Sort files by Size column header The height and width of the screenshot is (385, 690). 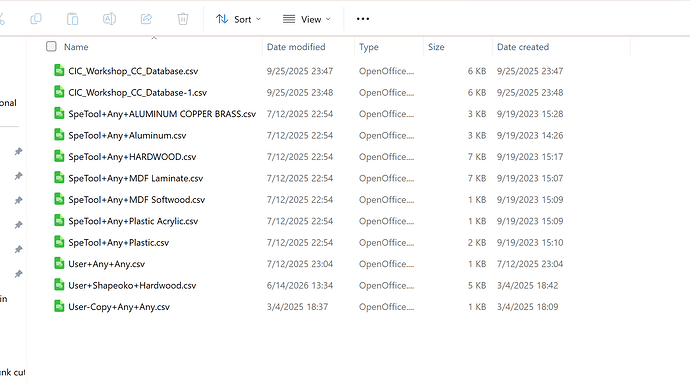[x=436, y=47]
